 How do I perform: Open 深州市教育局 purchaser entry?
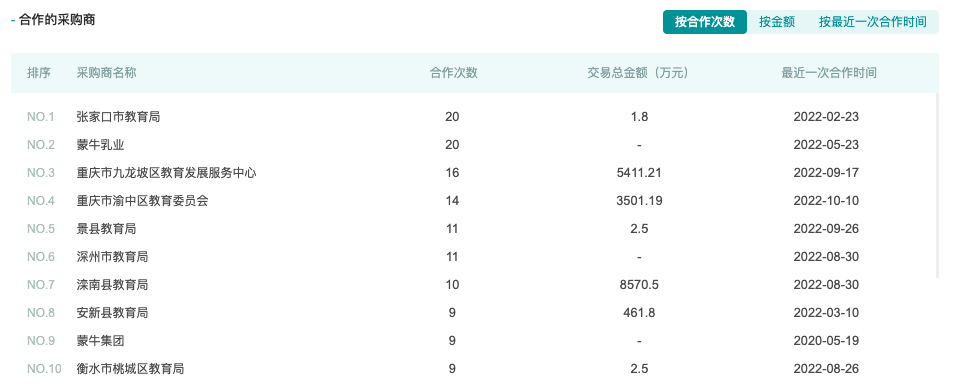point(112,256)
